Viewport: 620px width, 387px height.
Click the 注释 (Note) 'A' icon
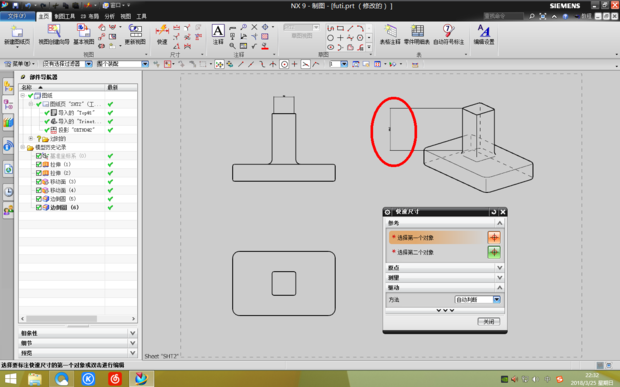218,30
